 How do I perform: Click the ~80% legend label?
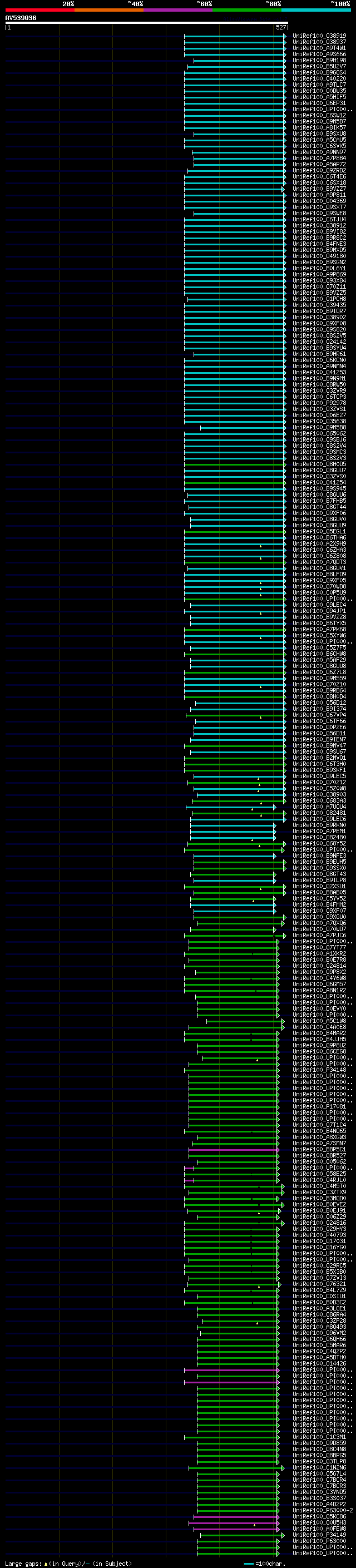click(273, 4)
